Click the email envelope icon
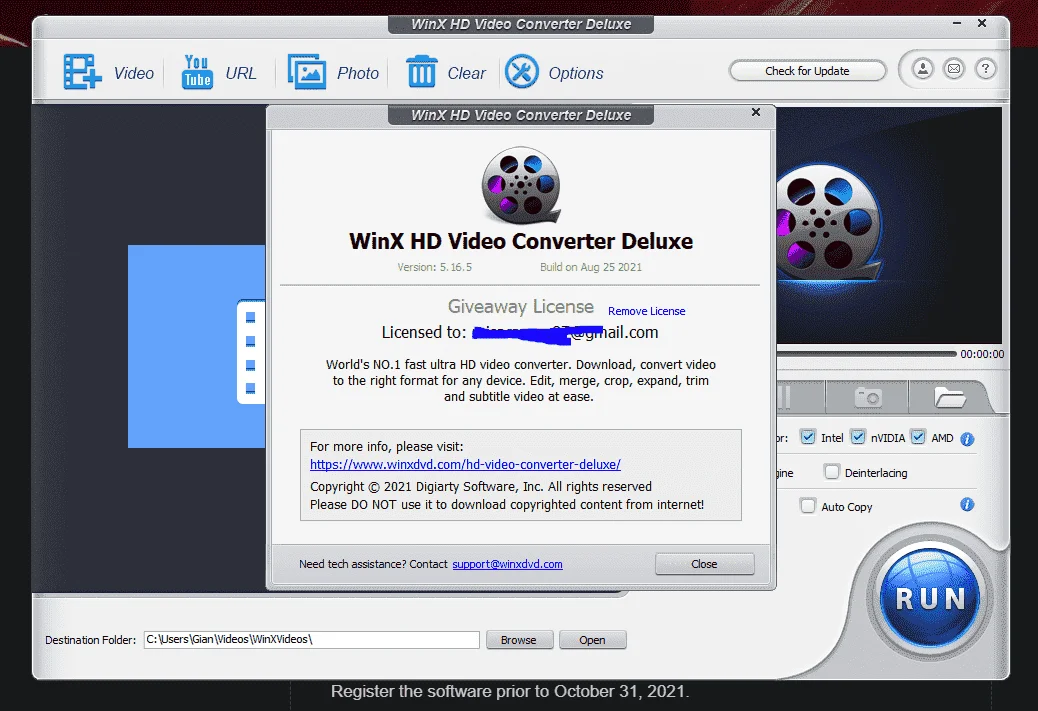1038x711 pixels. 954,69
